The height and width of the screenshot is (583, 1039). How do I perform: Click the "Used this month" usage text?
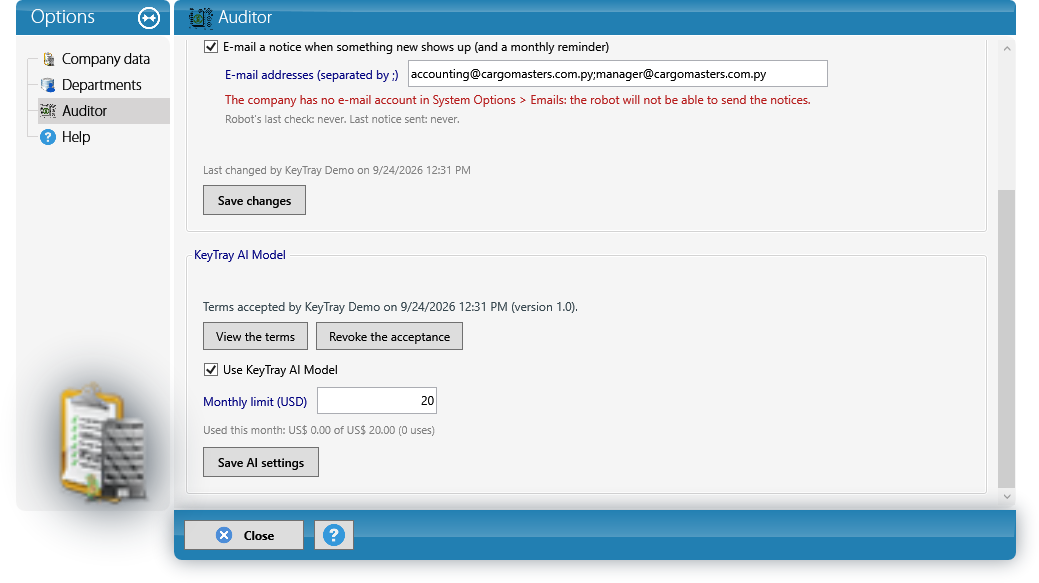pyautogui.click(x=319, y=430)
